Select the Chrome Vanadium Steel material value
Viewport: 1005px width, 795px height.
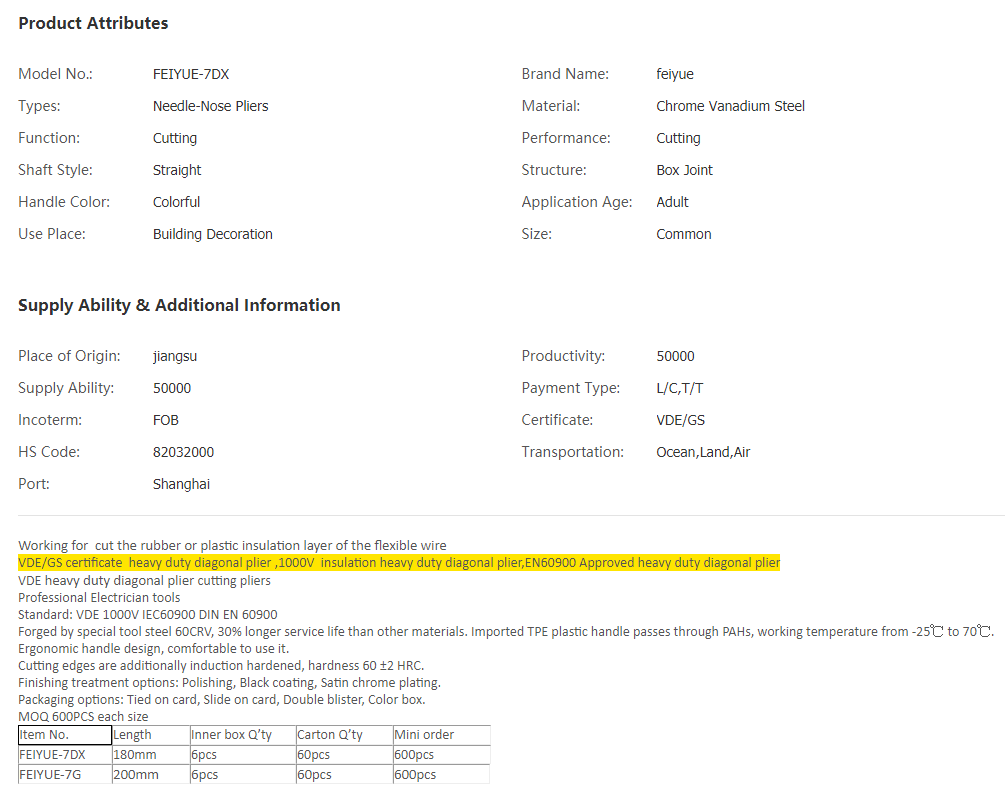coord(730,106)
